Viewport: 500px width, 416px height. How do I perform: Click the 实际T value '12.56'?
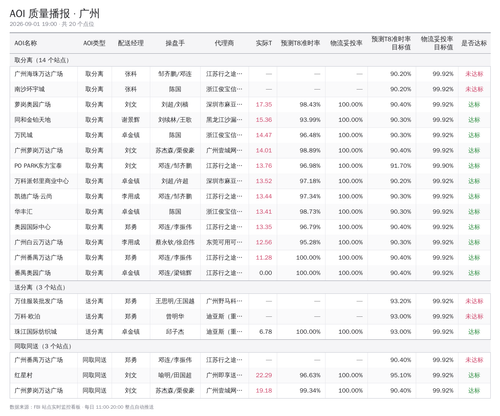(264, 243)
